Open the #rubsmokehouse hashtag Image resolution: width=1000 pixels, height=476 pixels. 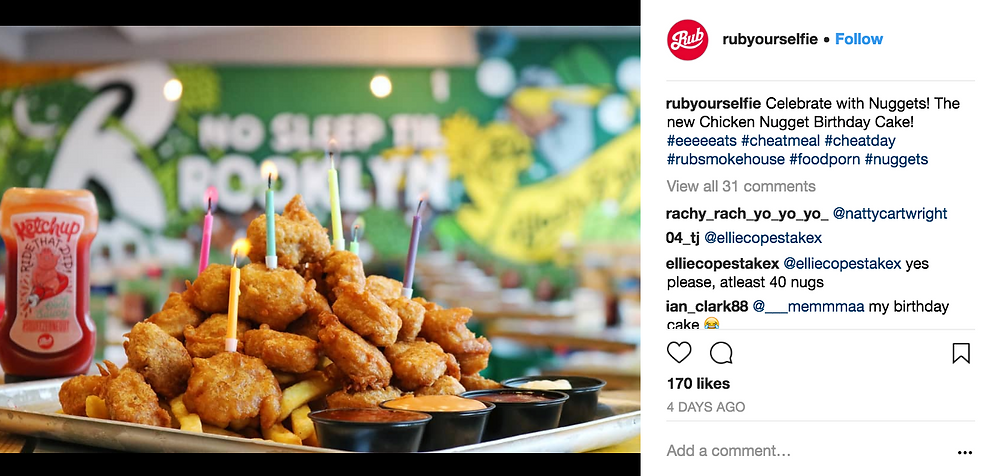(726, 159)
